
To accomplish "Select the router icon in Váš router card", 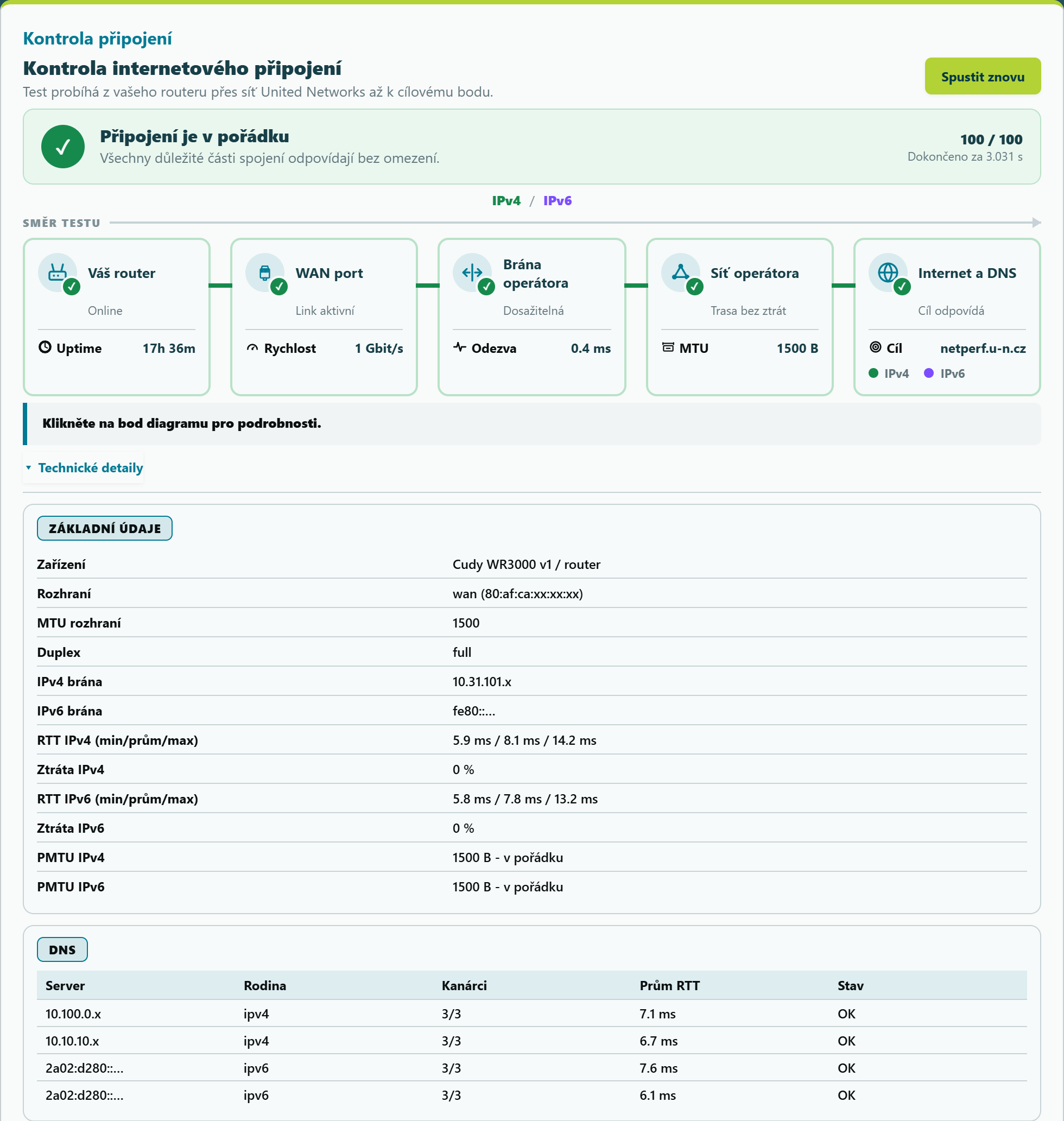I will 58,273.
